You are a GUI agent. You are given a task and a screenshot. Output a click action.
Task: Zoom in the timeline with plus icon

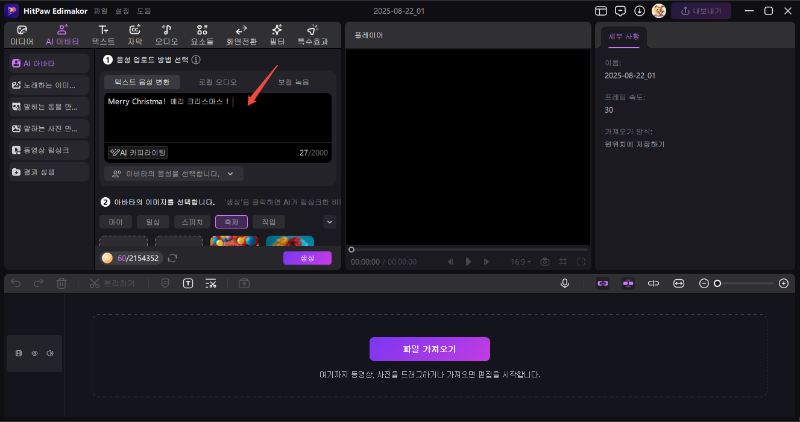point(784,283)
